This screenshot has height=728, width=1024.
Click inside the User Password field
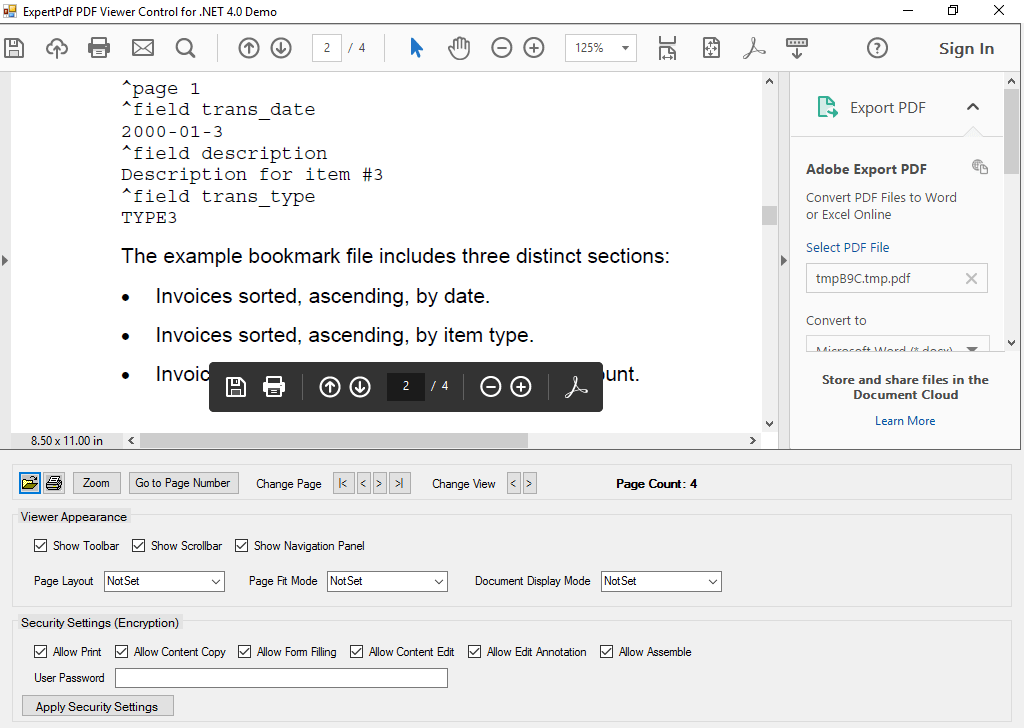tap(281, 677)
